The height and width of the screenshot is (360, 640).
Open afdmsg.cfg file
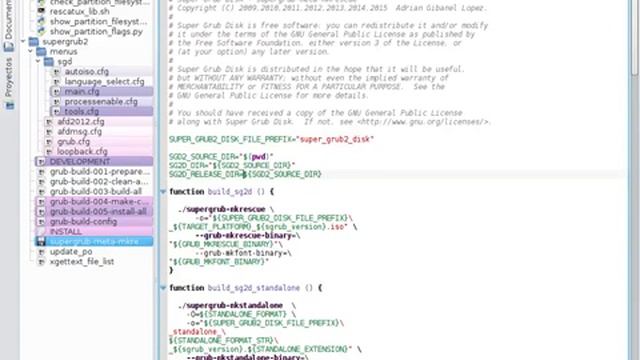[x=80, y=131]
